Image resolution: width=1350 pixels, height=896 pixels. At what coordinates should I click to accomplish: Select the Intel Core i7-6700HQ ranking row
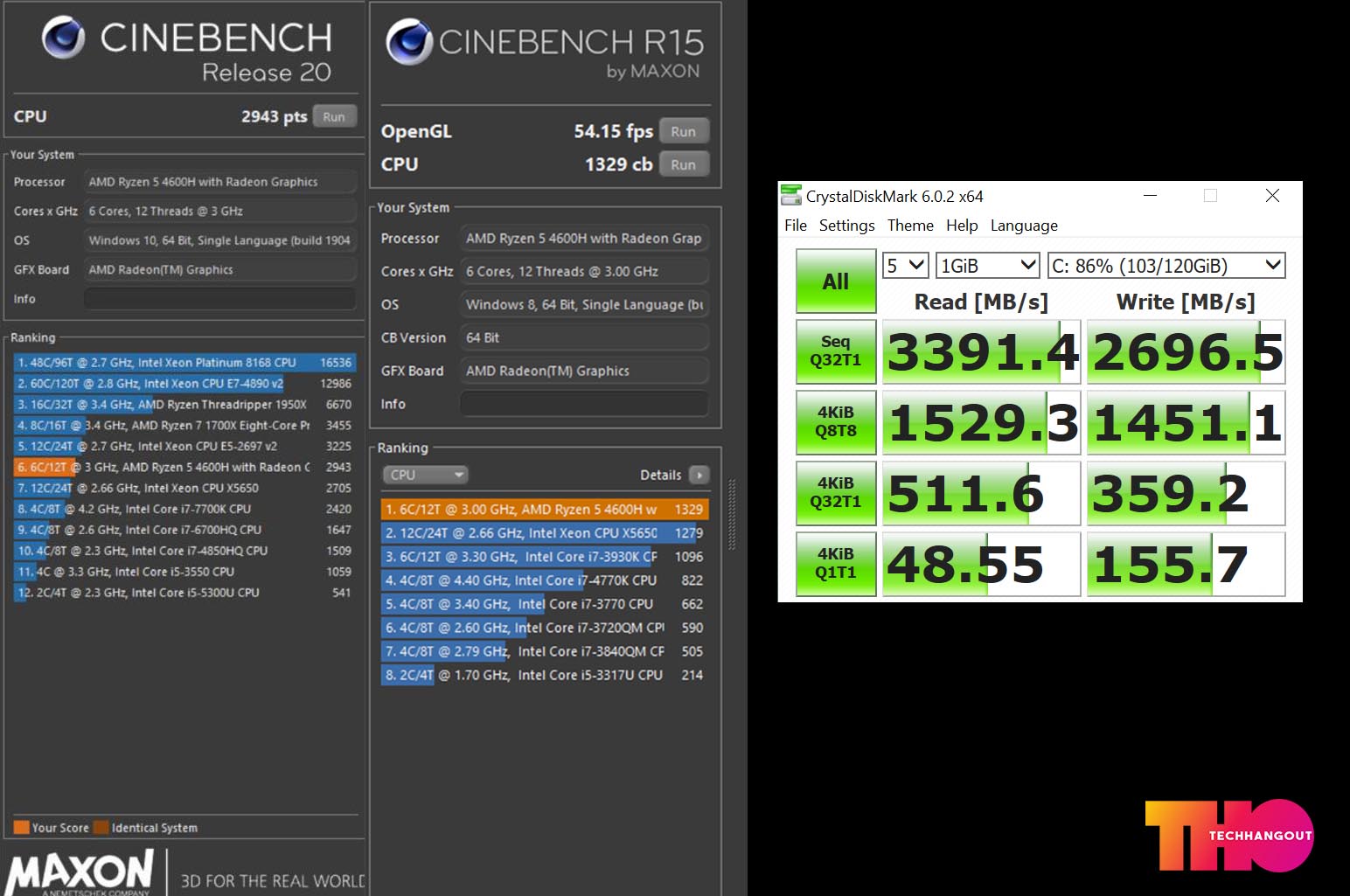(184, 530)
